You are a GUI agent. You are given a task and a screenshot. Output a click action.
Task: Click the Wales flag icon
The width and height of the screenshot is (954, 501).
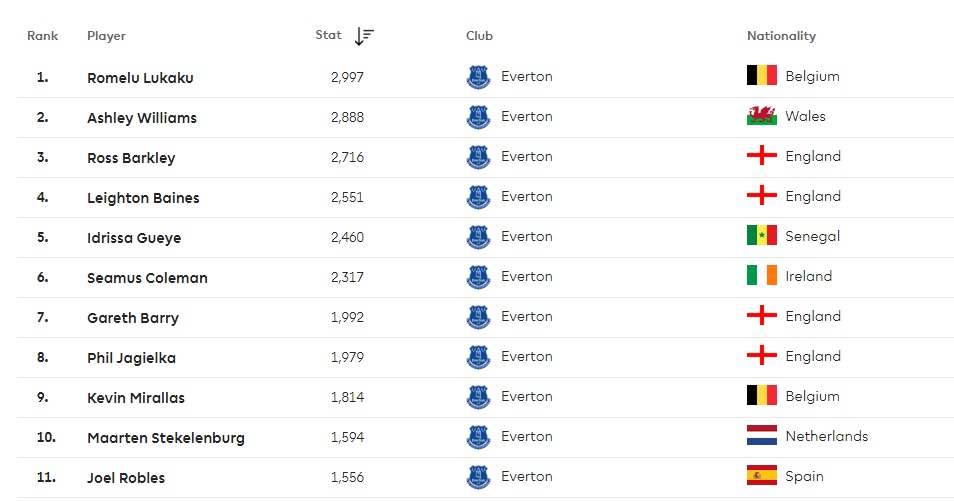pyautogui.click(x=762, y=116)
